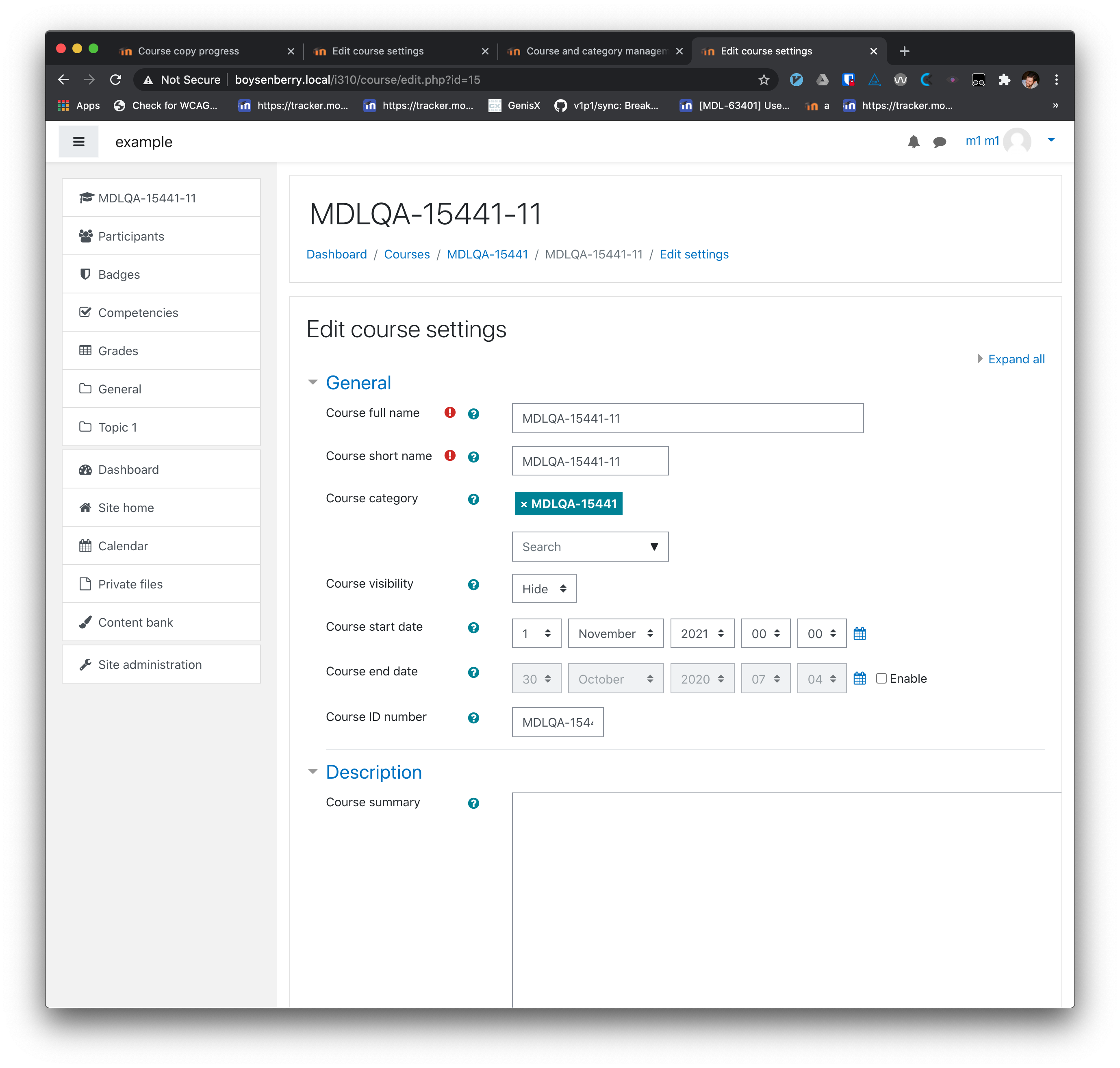This screenshot has height=1068, width=1120.
Task: Open the Course visibility Hide dropdown
Action: (544, 588)
